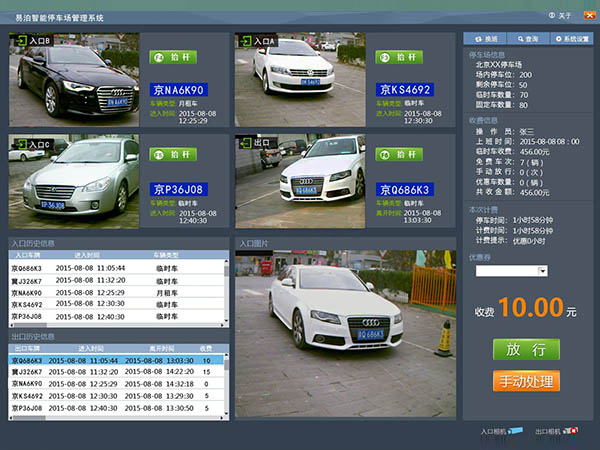Click the 场内停车位 200 line

pos(503,75)
